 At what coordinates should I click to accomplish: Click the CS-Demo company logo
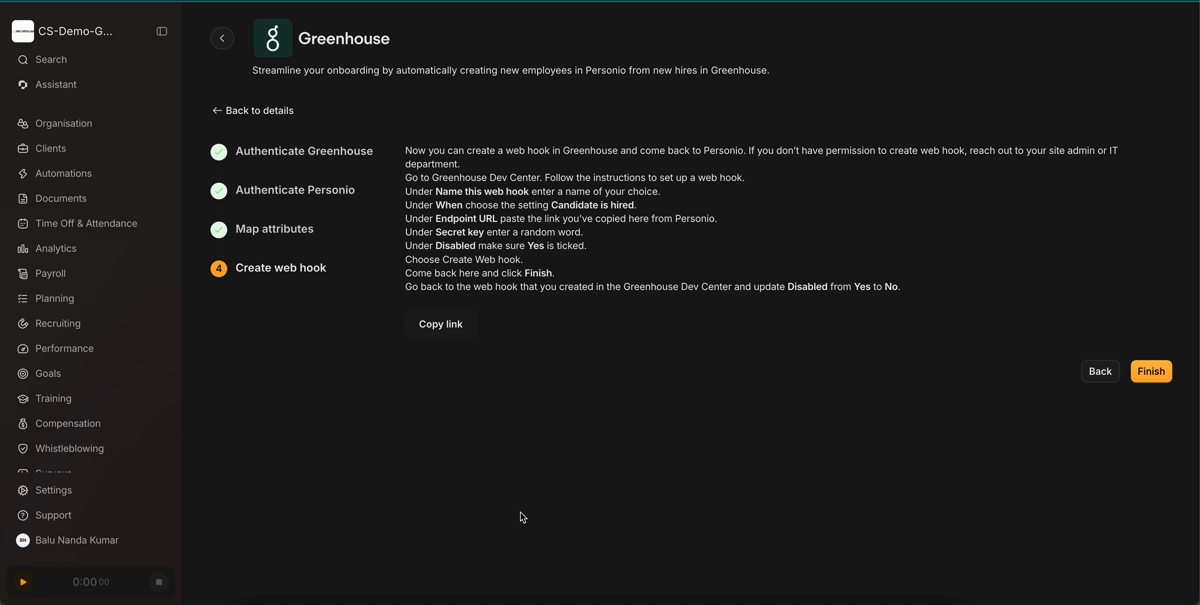tap(23, 31)
